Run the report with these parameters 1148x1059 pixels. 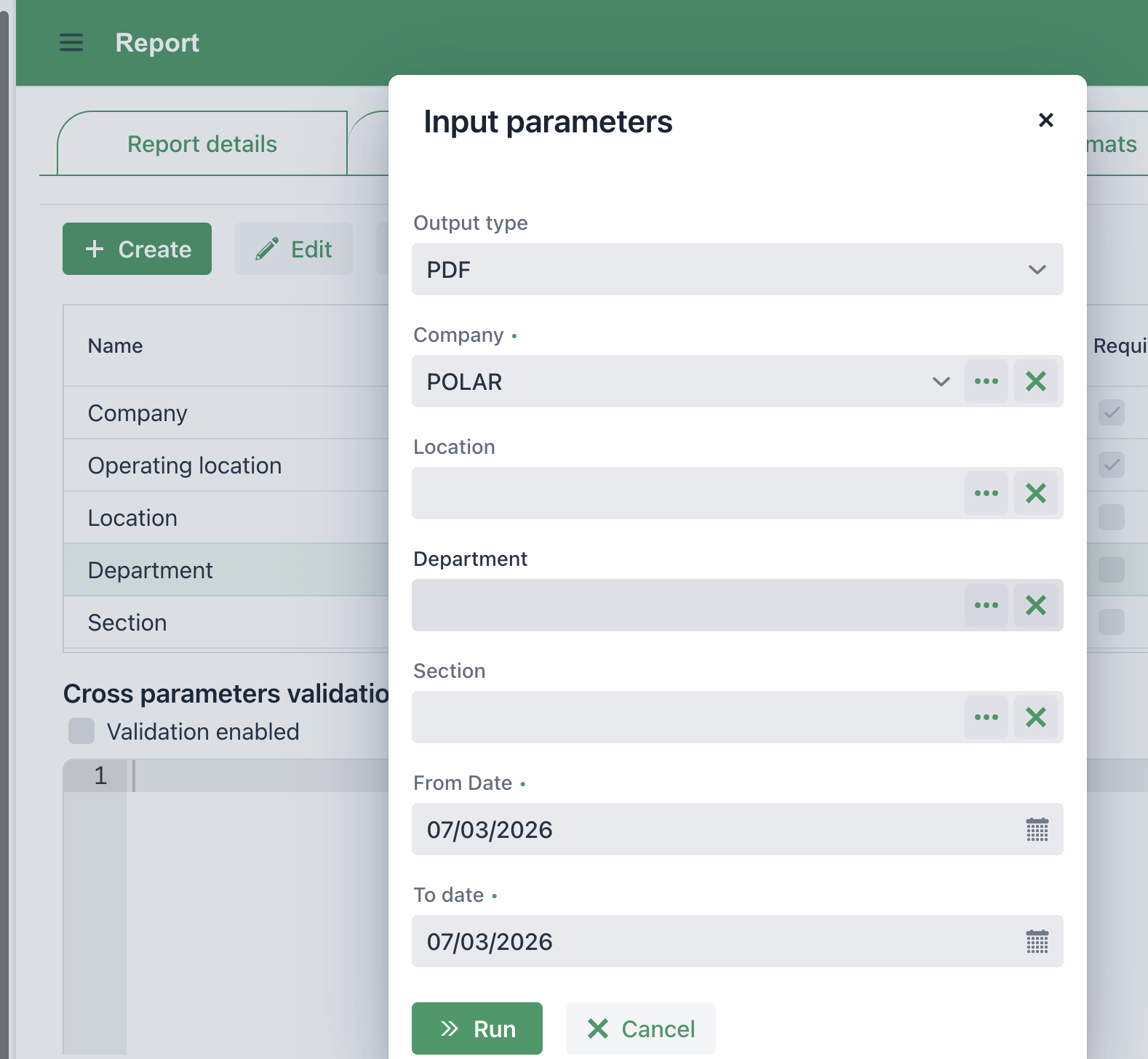[477, 1028]
